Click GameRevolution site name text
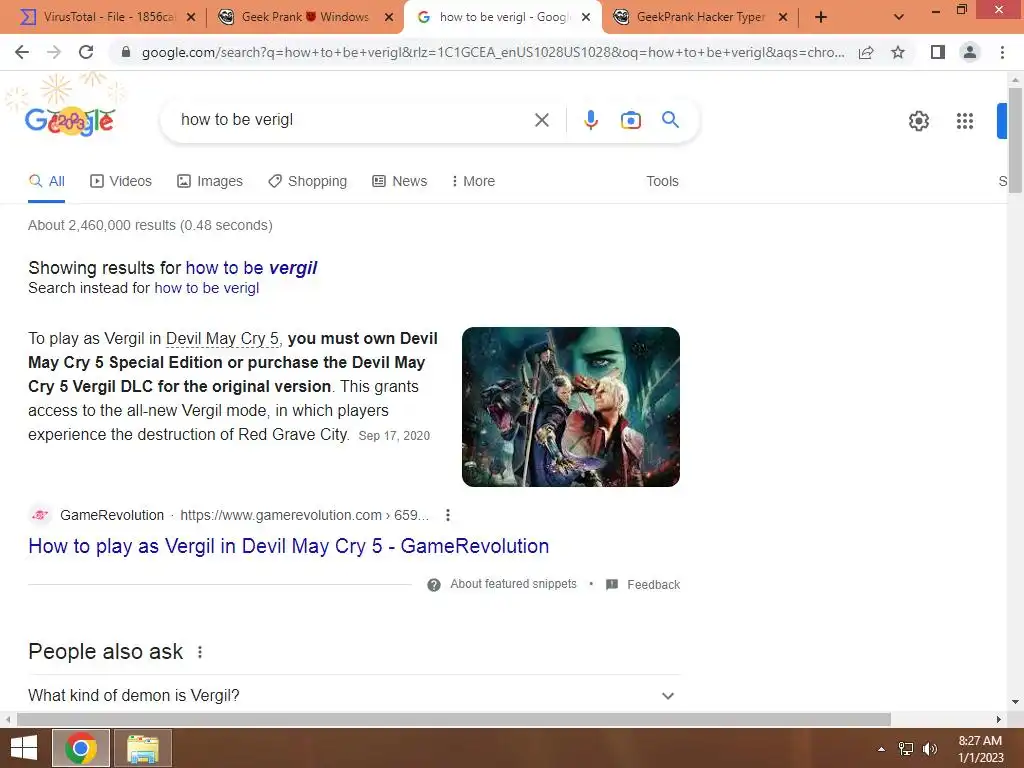 (x=112, y=515)
